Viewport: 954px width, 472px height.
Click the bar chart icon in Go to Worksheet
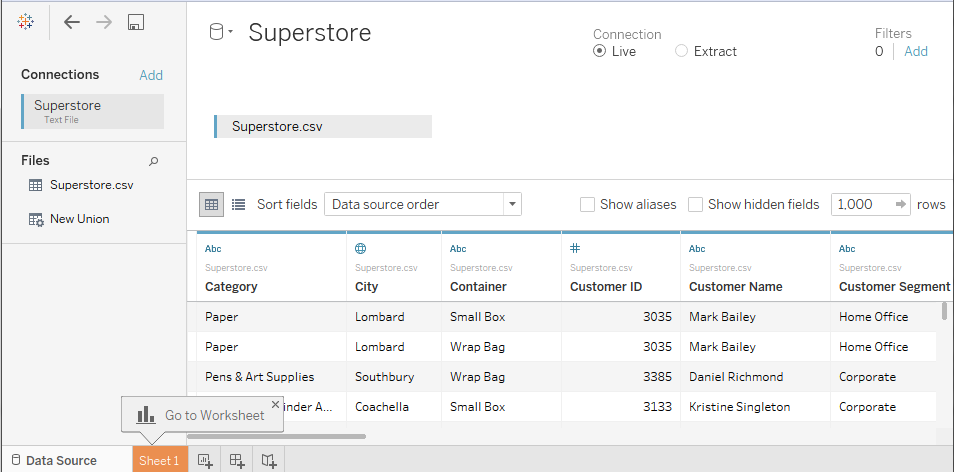[x=145, y=415]
